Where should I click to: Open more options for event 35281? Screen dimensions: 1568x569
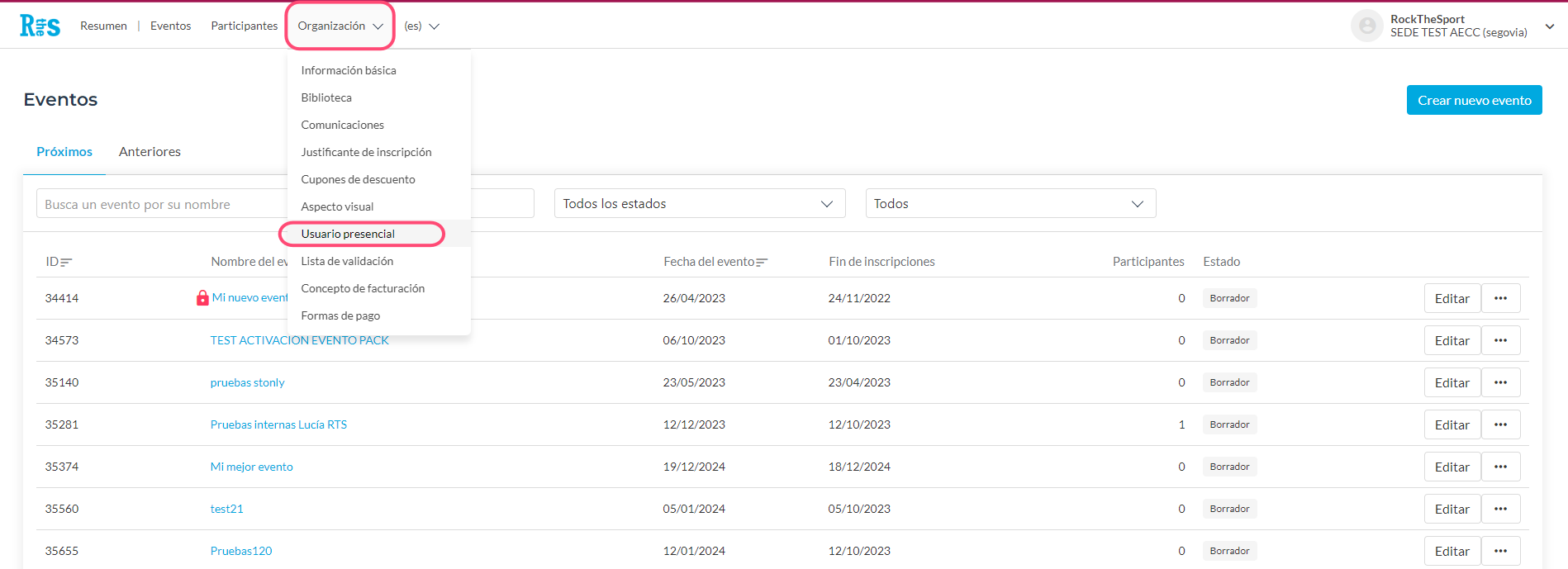pos(1500,424)
